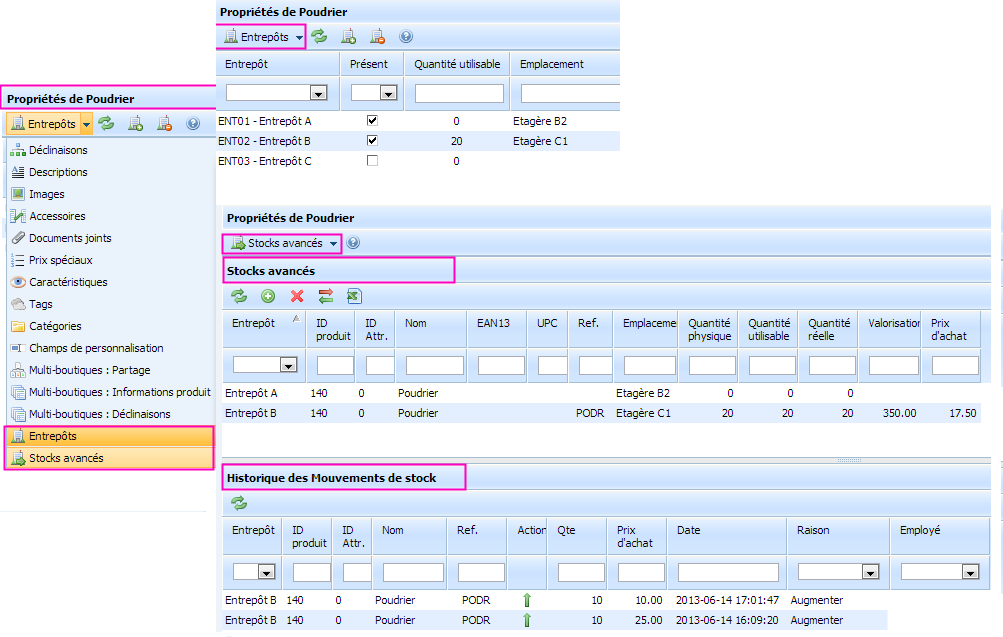This screenshot has width=1003, height=637.
Task: Select Stocks avancés entry in left menu
Action: pyautogui.click(x=109, y=458)
